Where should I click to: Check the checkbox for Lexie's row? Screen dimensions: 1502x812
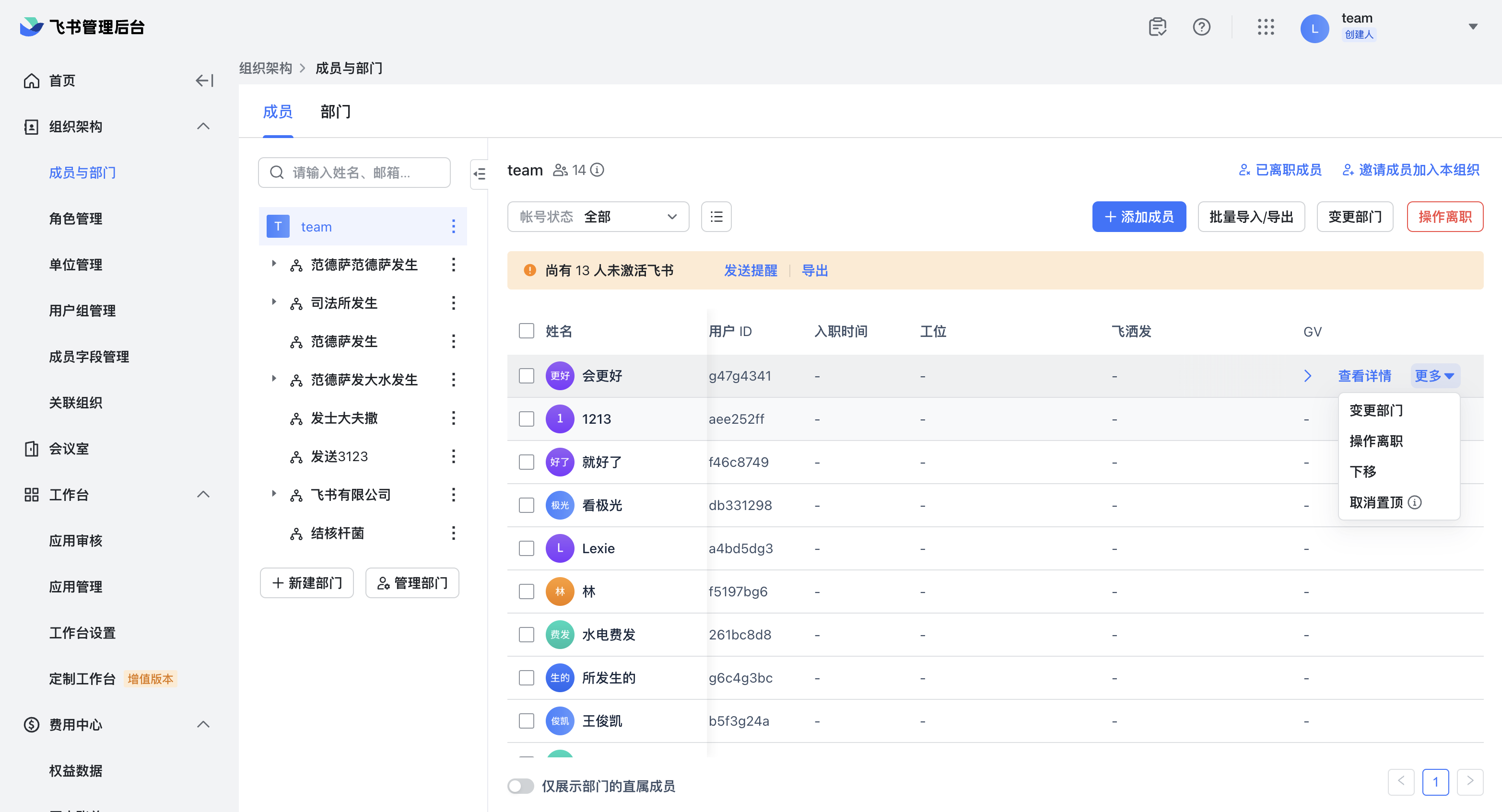[x=527, y=548]
